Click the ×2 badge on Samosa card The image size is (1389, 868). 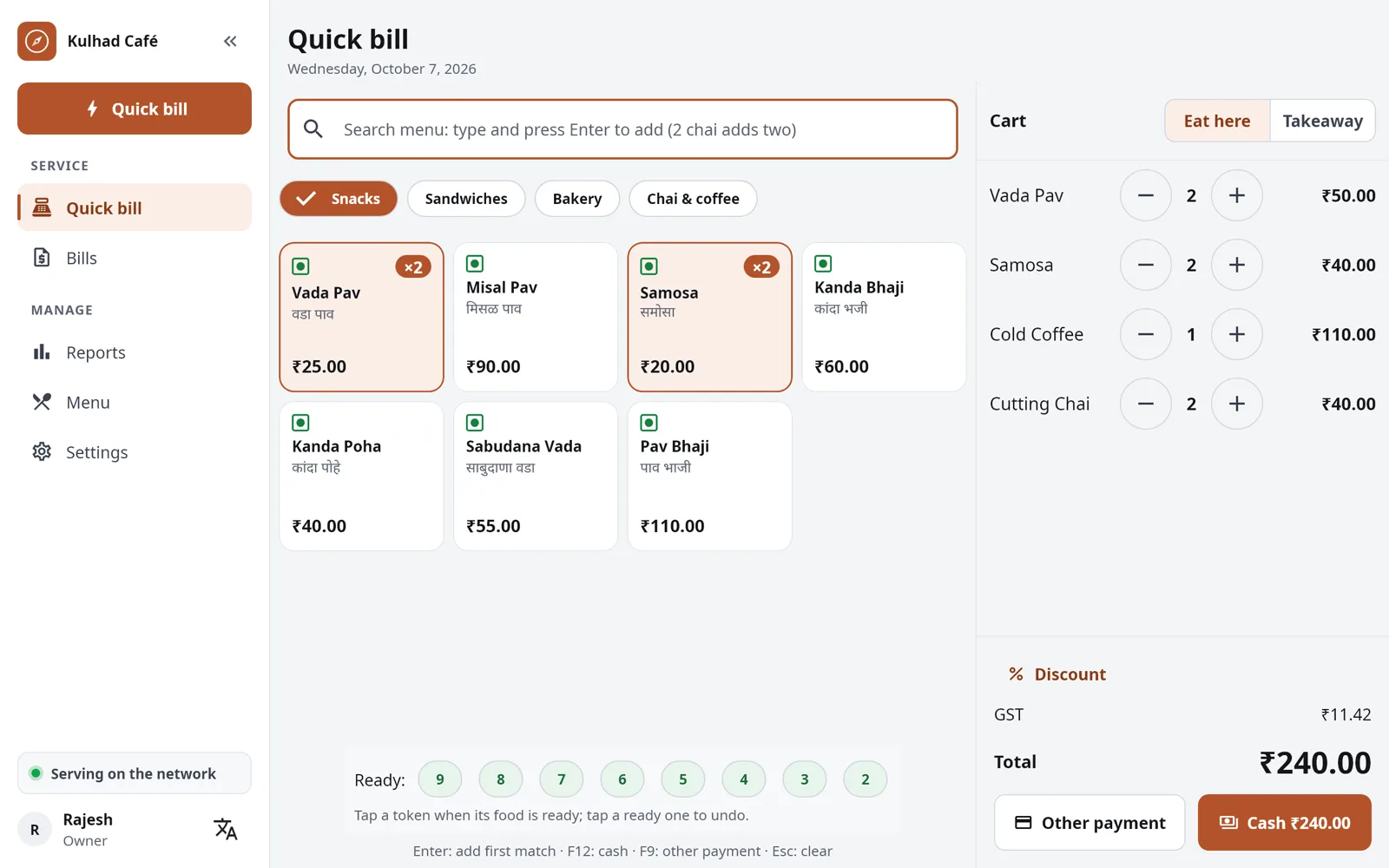coord(761,267)
